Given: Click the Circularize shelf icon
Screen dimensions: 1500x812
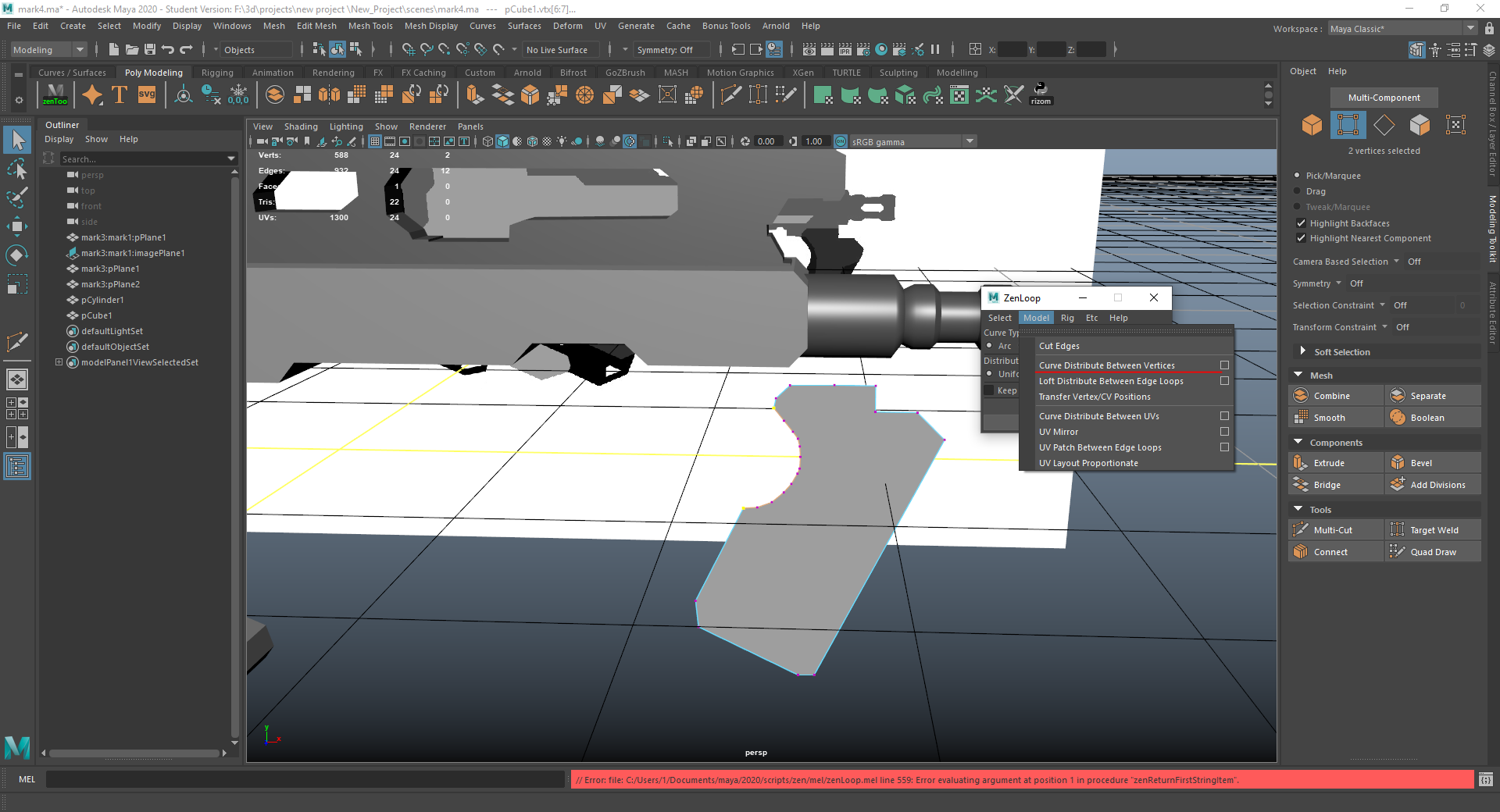Looking at the screenshot, I should tap(584, 94).
